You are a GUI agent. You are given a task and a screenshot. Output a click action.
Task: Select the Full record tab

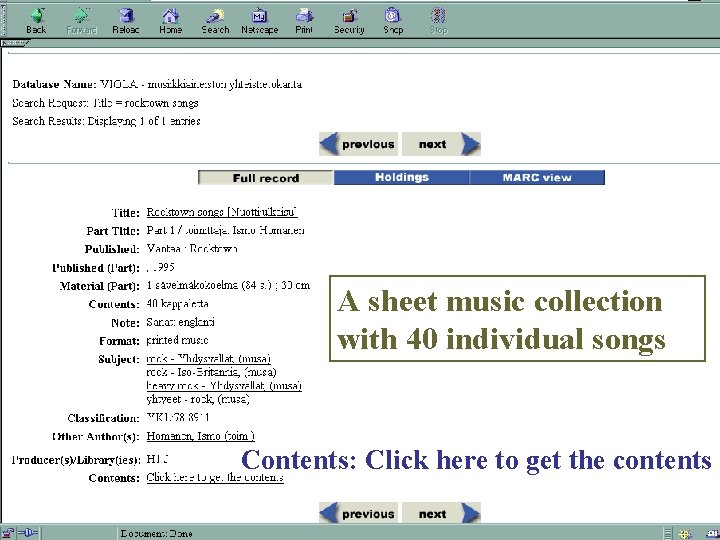point(266,178)
